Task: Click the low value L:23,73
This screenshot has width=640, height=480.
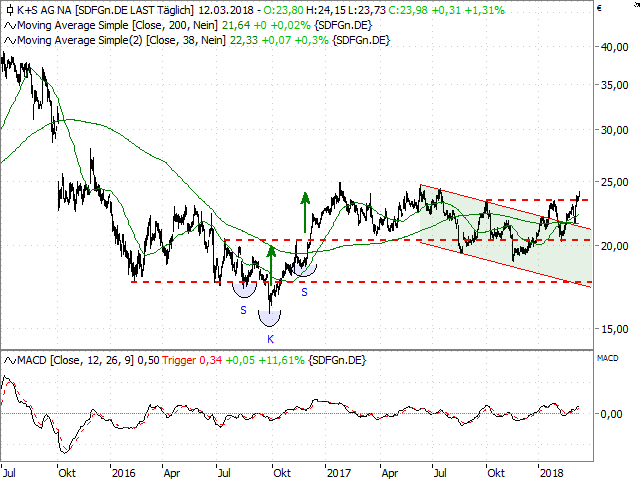Action: click(367, 10)
